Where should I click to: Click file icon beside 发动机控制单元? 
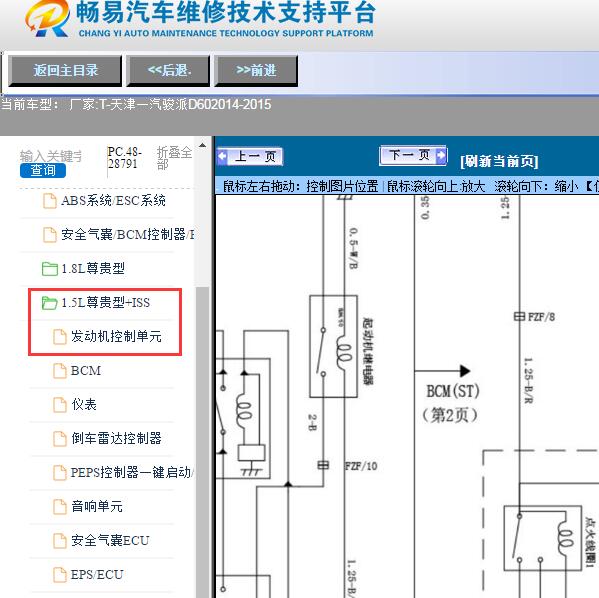[x=60, y=337]
